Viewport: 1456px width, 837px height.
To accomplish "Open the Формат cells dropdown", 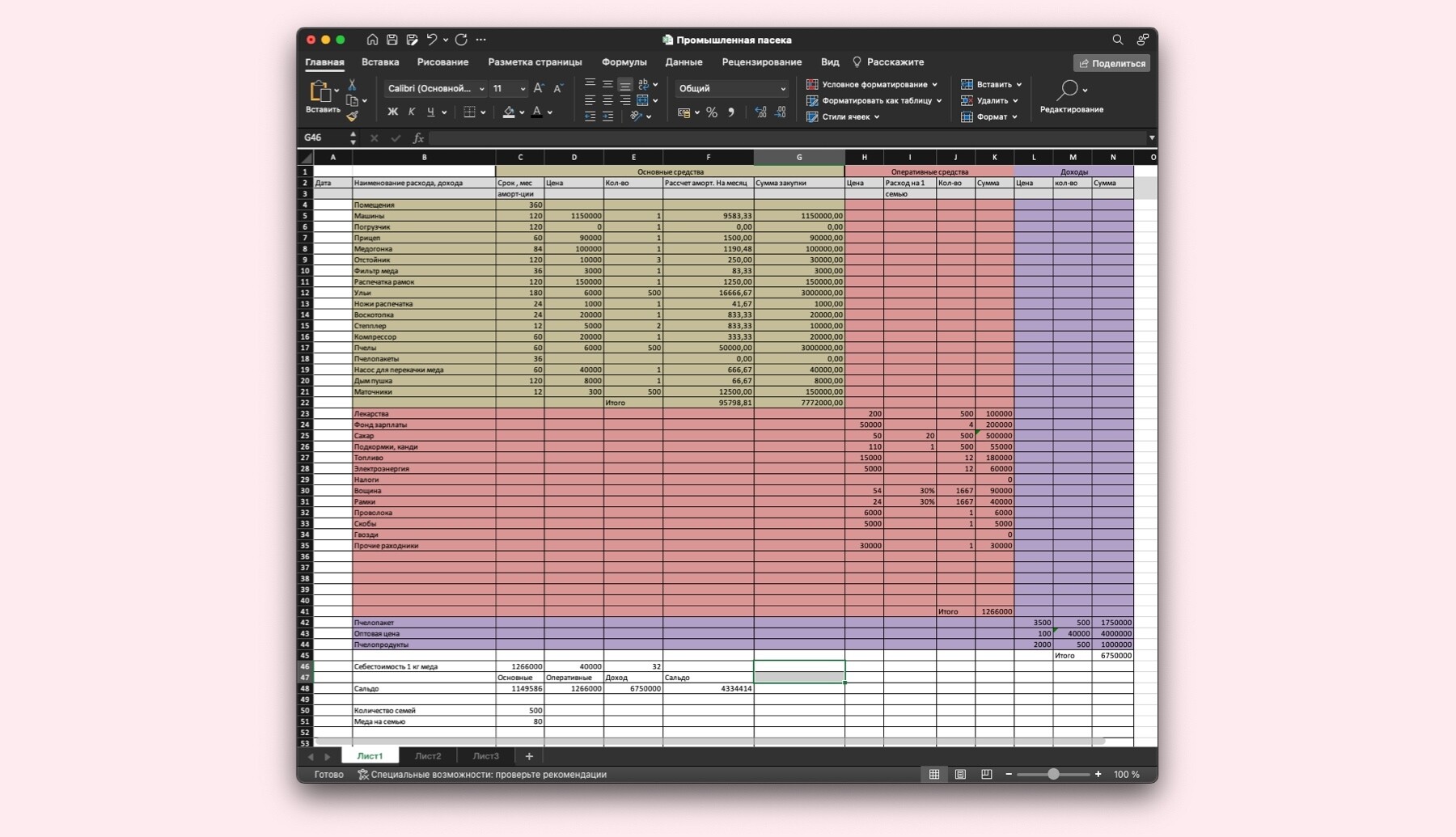I will pyautogui.click(x=989, y=116).
